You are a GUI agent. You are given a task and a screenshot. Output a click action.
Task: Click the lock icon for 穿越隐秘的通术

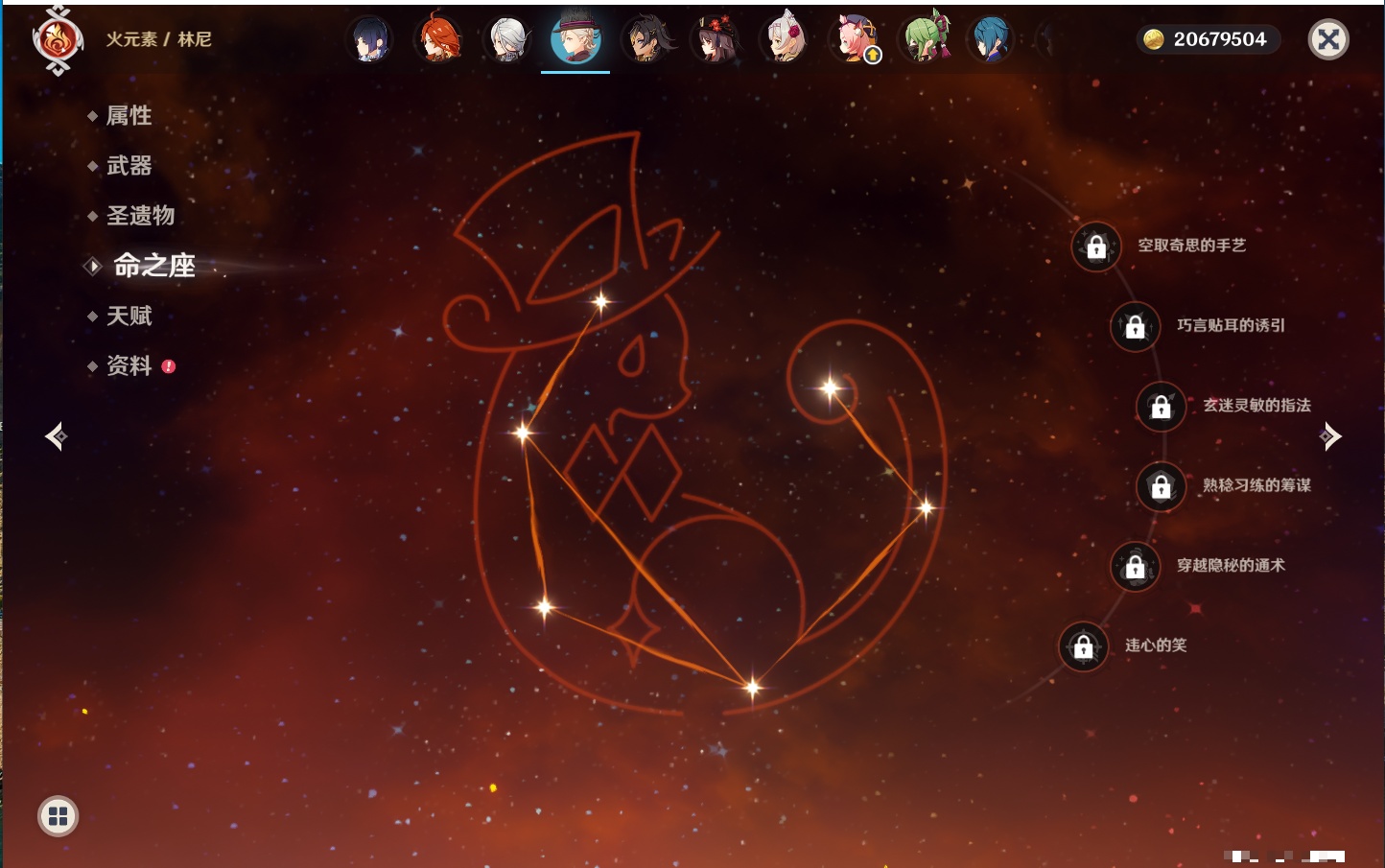1136,567
